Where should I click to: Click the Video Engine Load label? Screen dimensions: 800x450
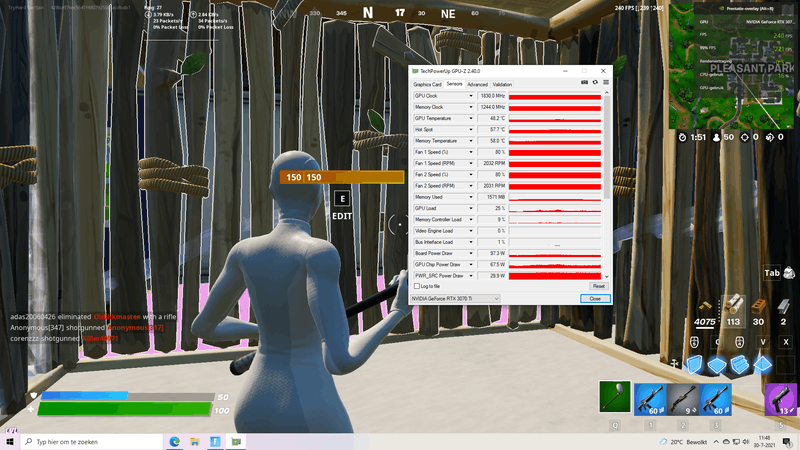(x=434, y=231)
